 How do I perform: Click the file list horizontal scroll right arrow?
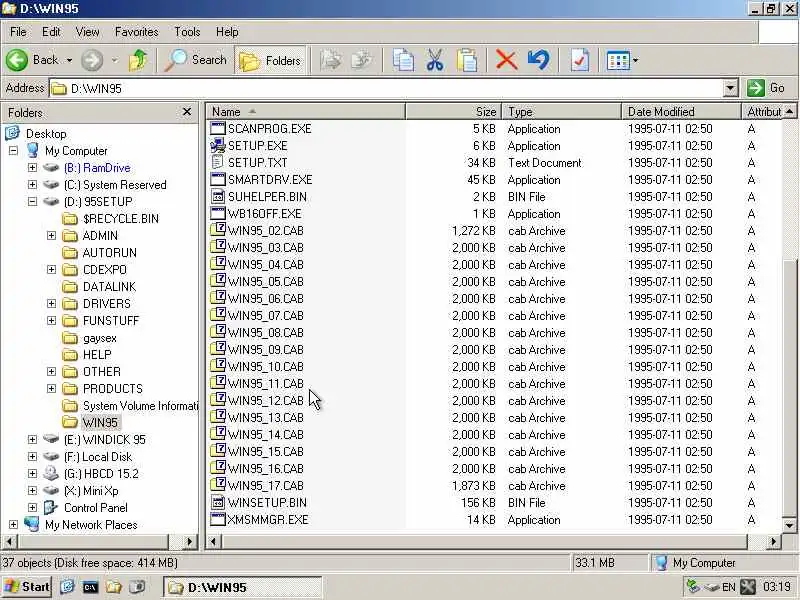tap(773, 541)
